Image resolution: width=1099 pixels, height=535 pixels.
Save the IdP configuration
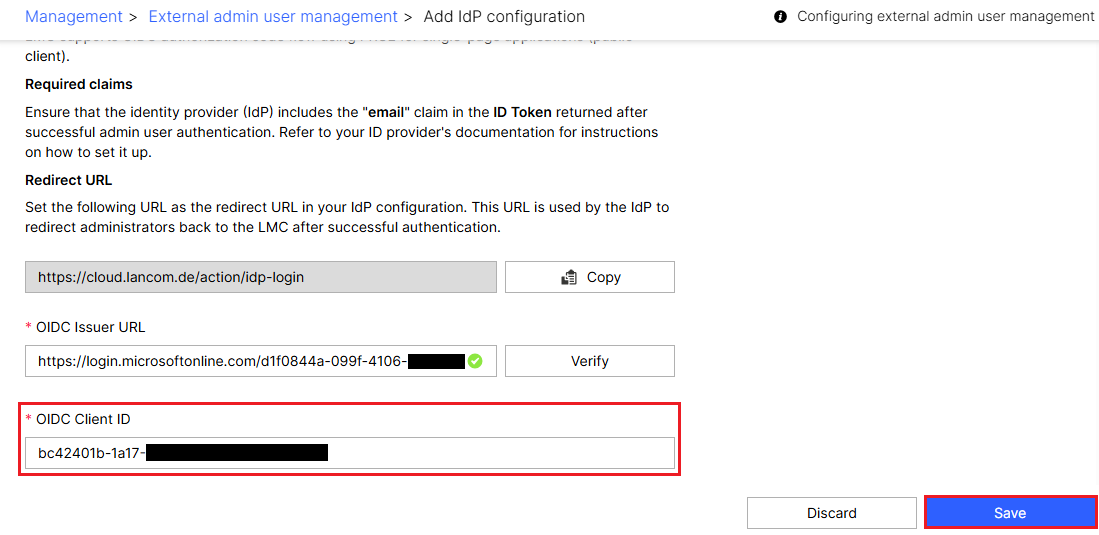pyautogui.click(x=1010, y=513)
